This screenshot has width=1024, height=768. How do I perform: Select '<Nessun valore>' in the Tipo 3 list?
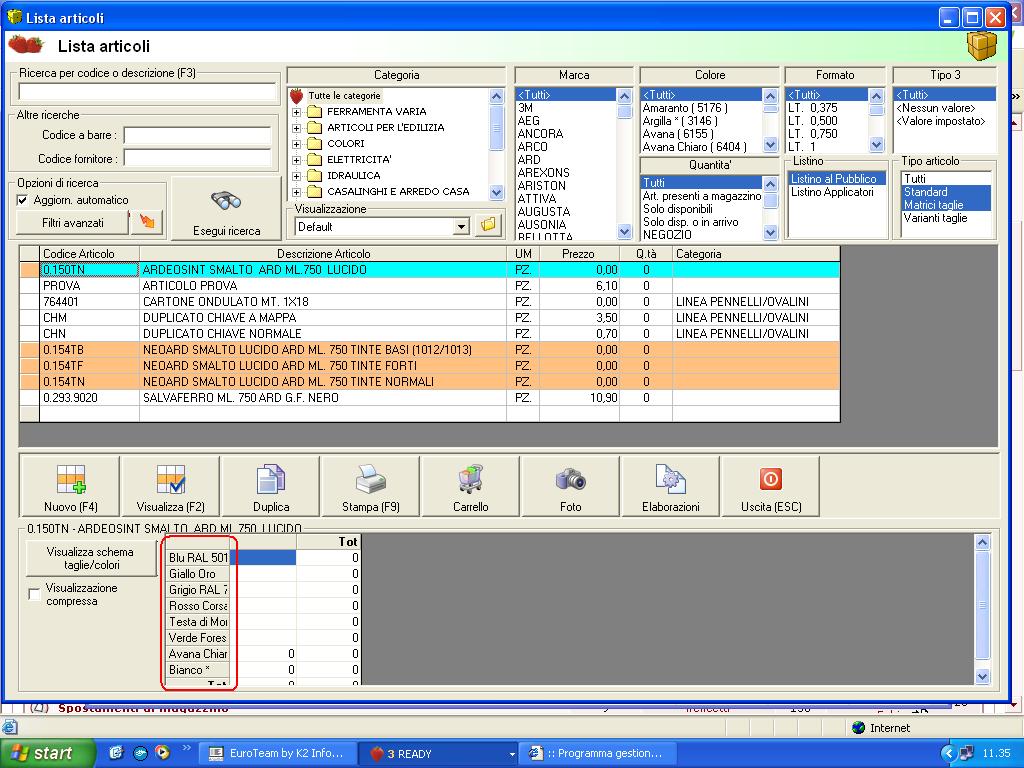click(936, 108)
